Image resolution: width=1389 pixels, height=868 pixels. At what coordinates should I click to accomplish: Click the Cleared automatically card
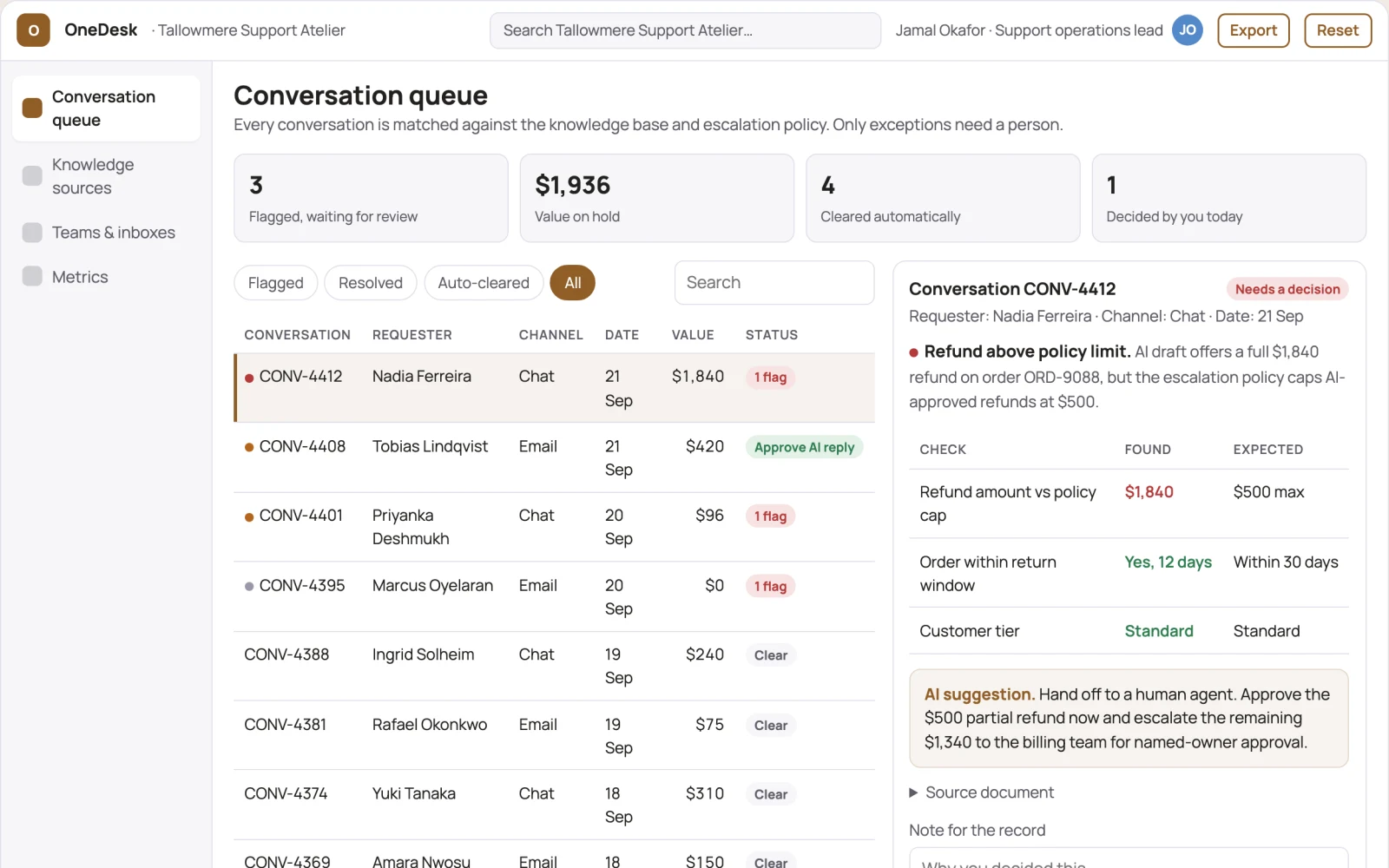[x=943, y=198]
